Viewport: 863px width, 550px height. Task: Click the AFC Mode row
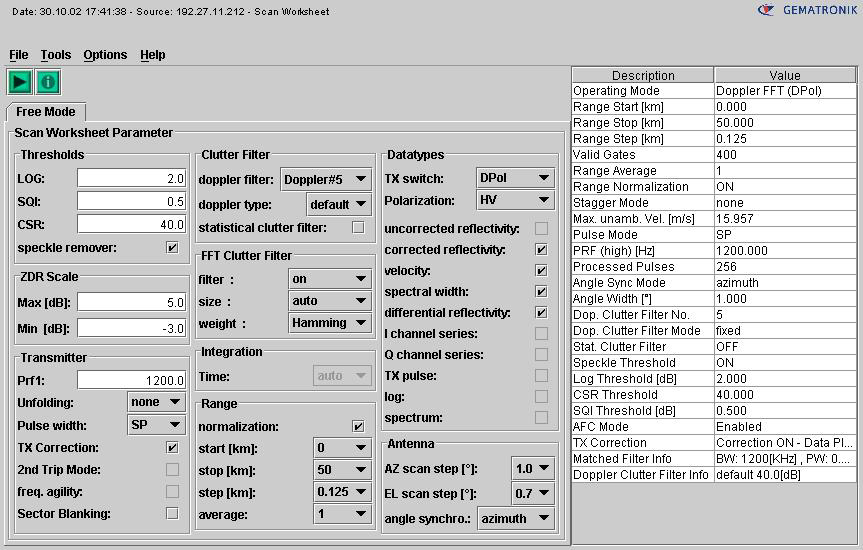714,427
